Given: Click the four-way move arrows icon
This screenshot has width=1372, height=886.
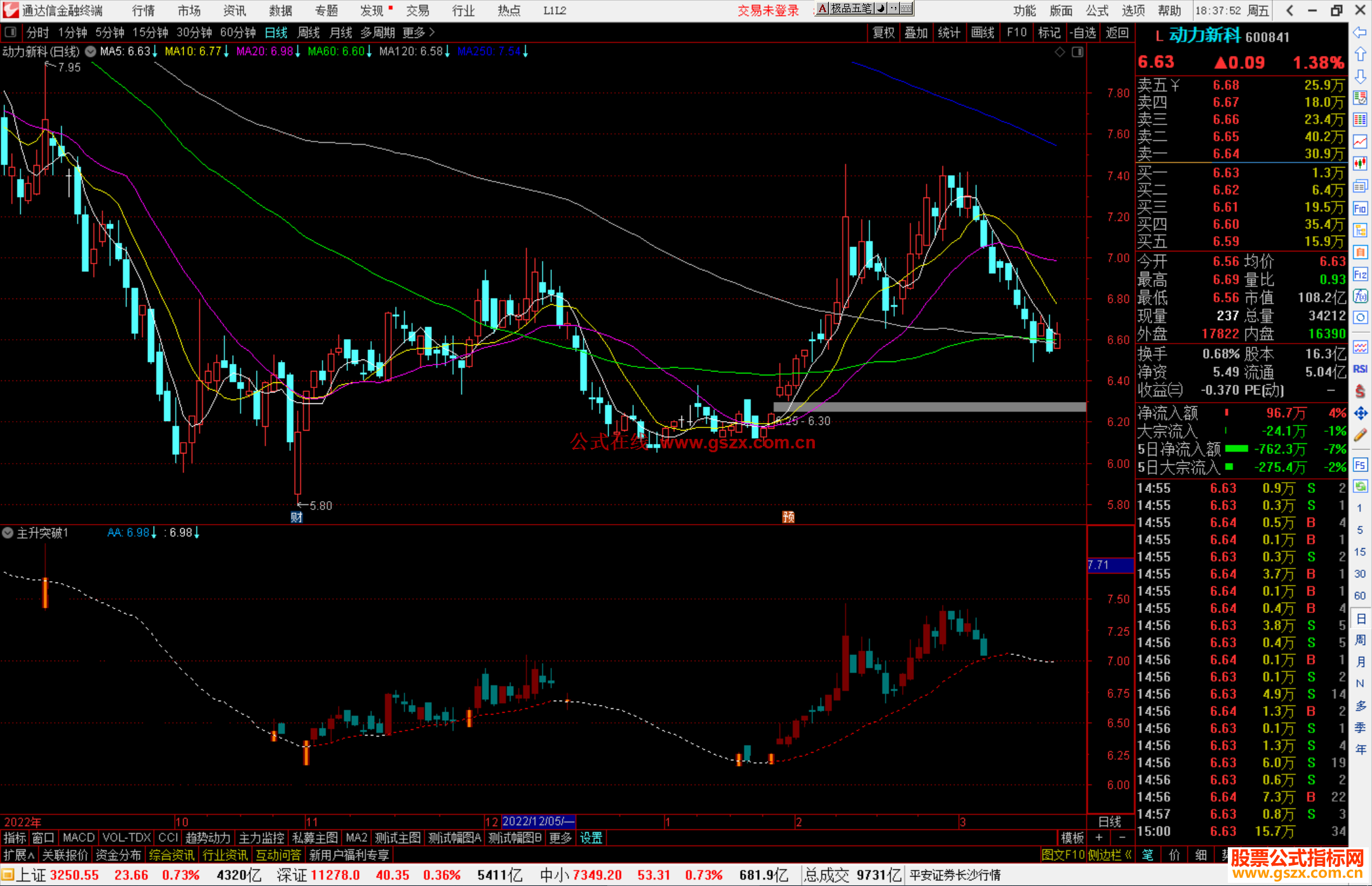Looking at the screenshot, I should click(1360, 413).
